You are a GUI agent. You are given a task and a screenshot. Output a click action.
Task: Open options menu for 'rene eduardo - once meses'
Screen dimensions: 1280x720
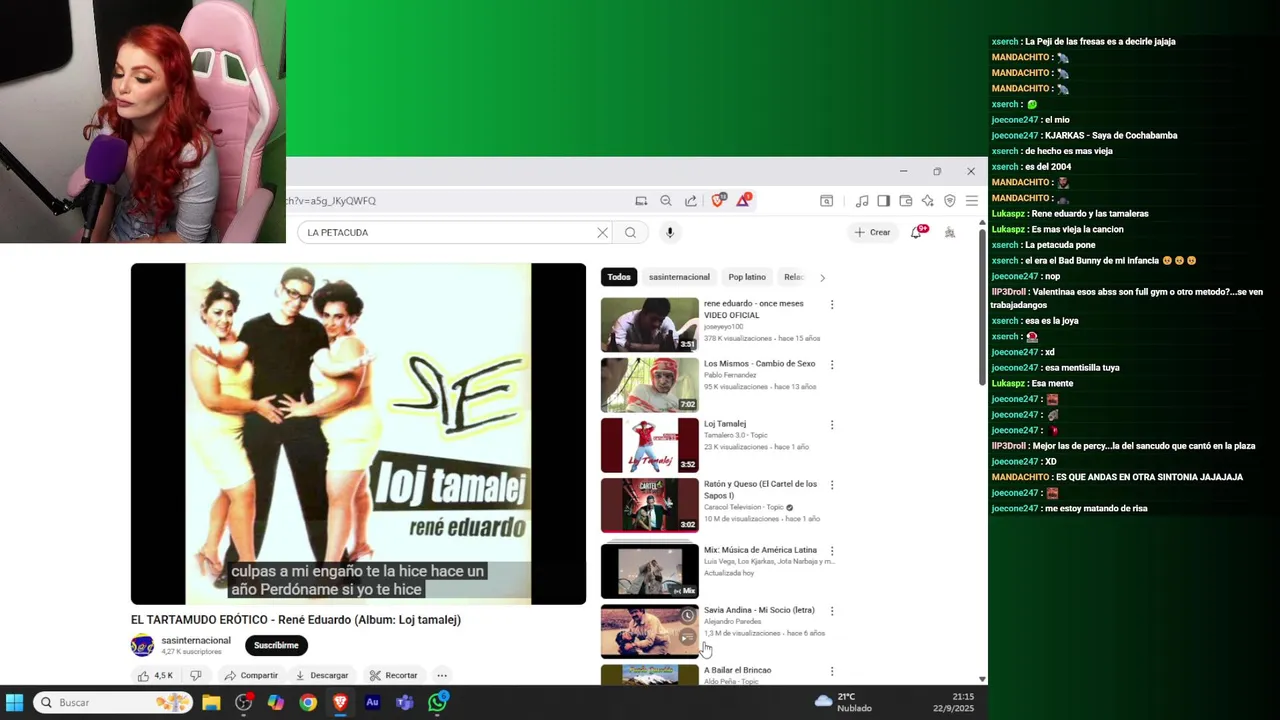(x=832, y=304)
